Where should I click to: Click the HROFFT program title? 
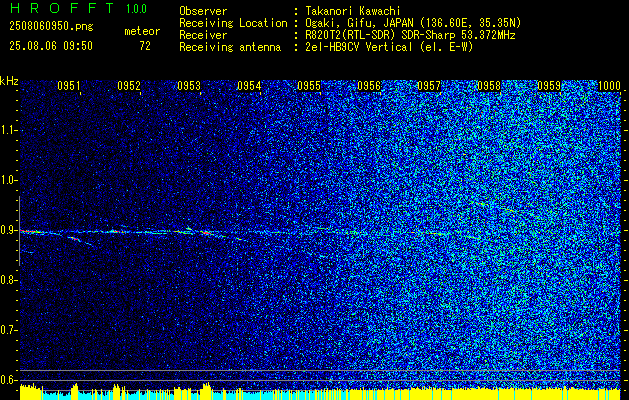(x=61, y=8)
